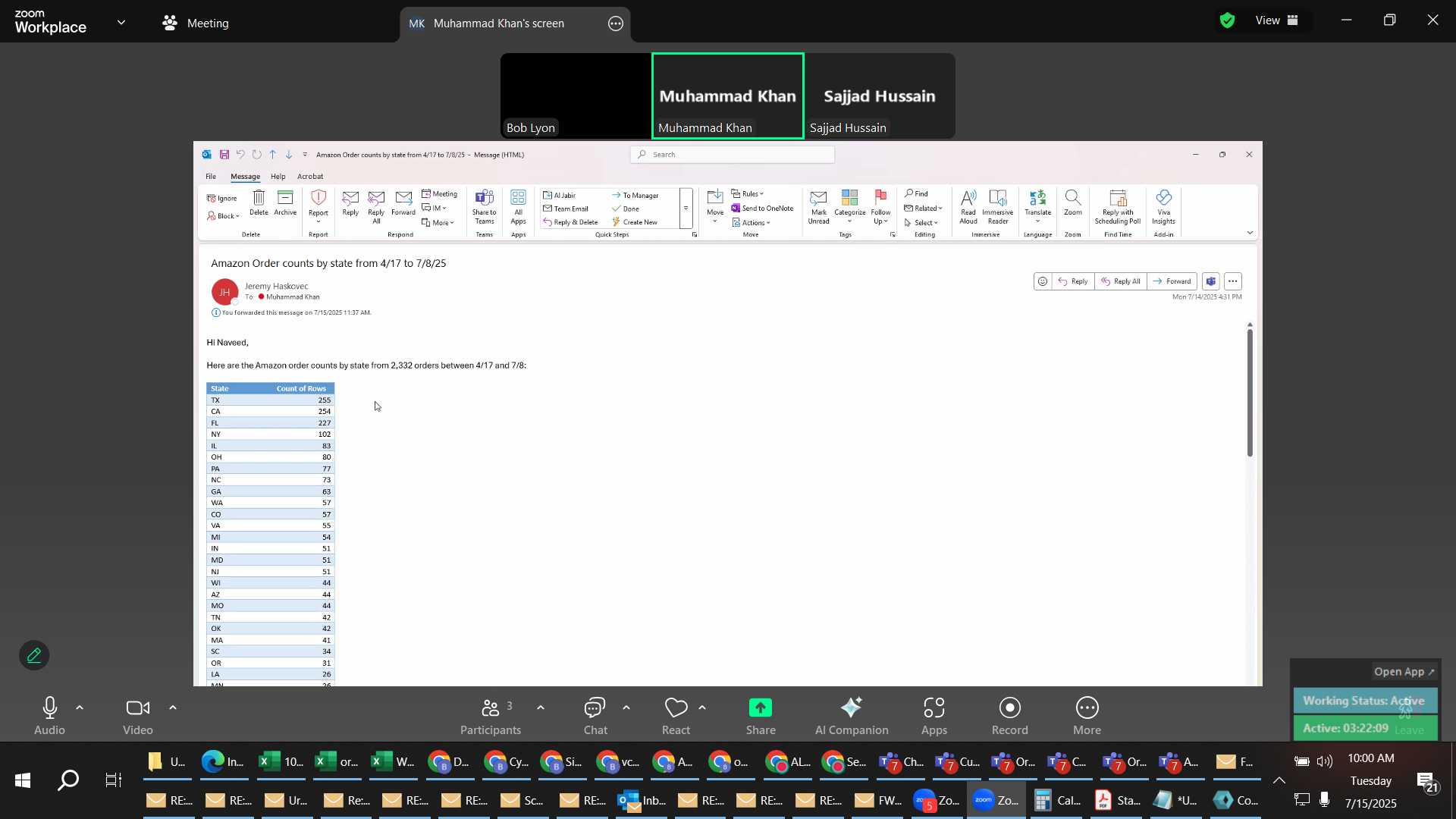The height and width of the screenshot is (819, 1456).
Task: Open screen share options ellipsis
Action: 616,24
